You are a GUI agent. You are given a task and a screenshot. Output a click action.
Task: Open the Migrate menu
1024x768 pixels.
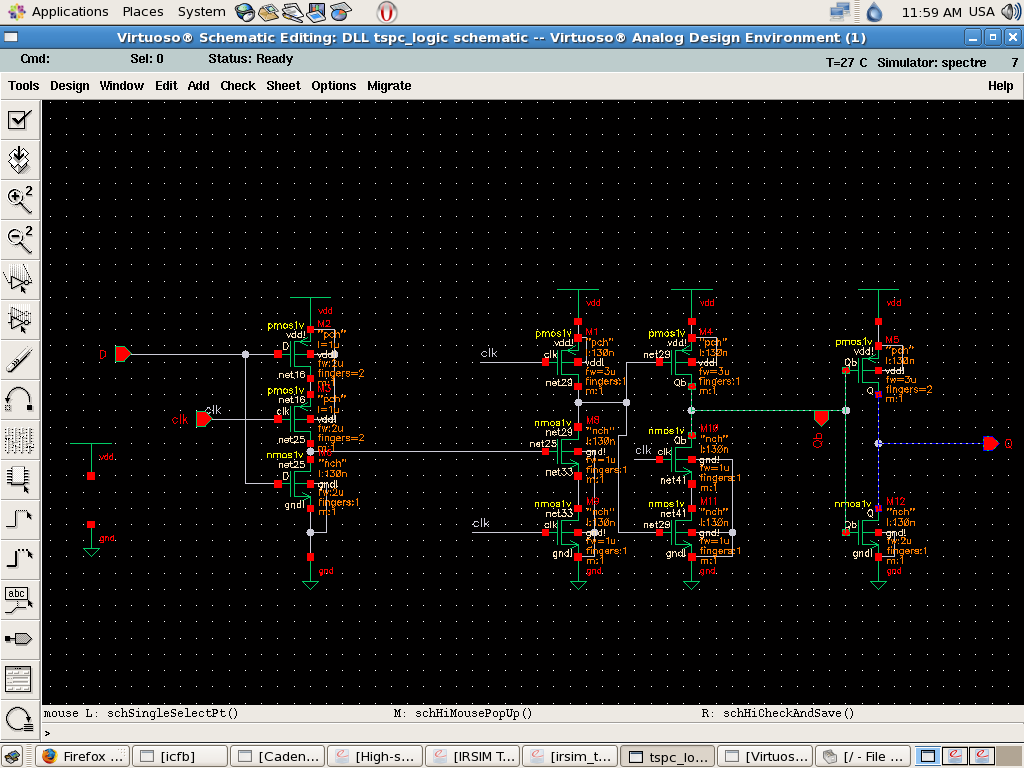tap(389, 86)
